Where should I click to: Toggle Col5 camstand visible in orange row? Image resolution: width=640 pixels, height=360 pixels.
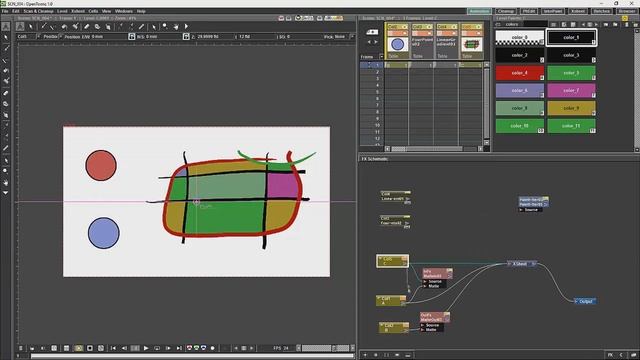[x=479, y=33]
